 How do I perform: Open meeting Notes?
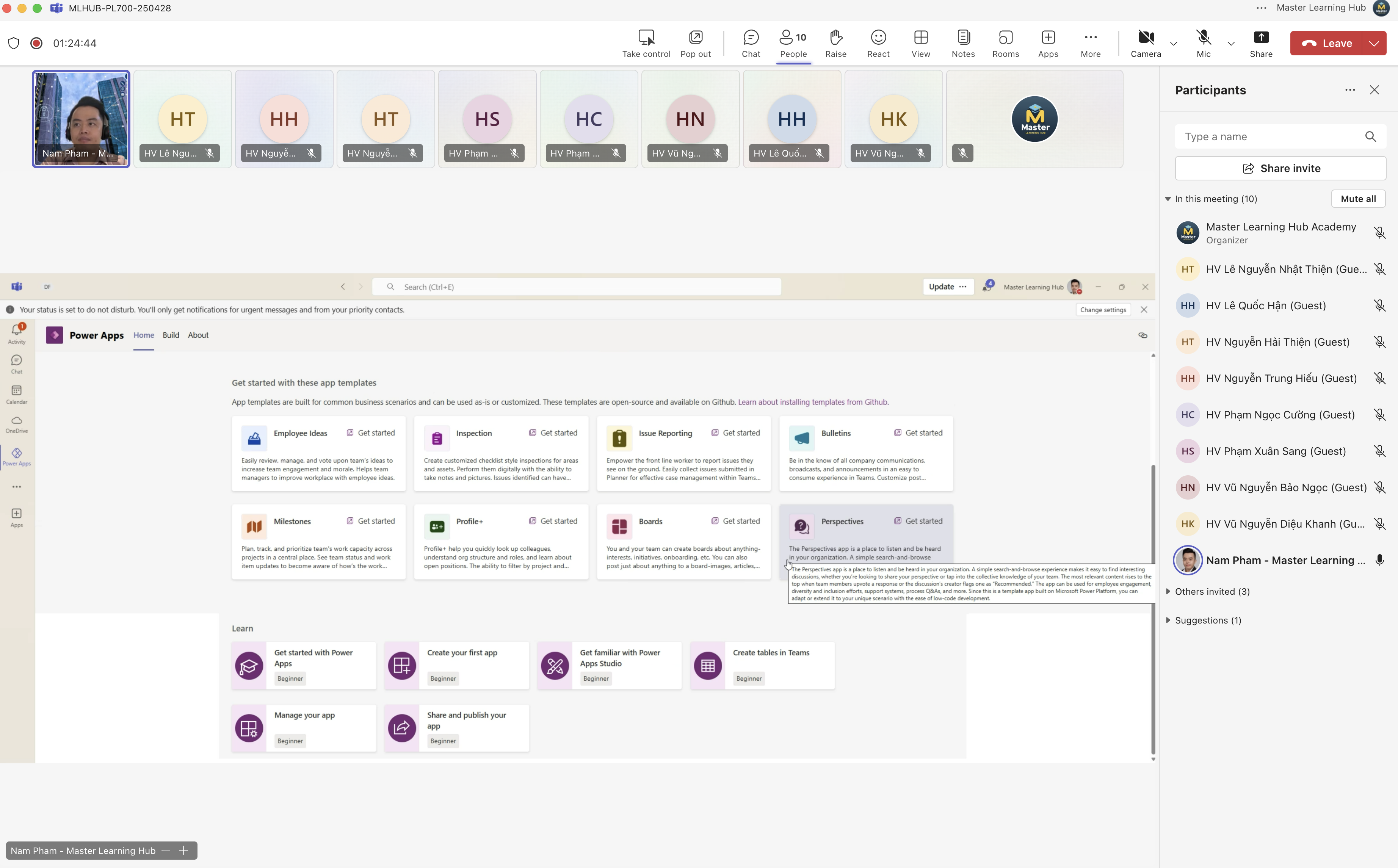(x=963, y=44)
